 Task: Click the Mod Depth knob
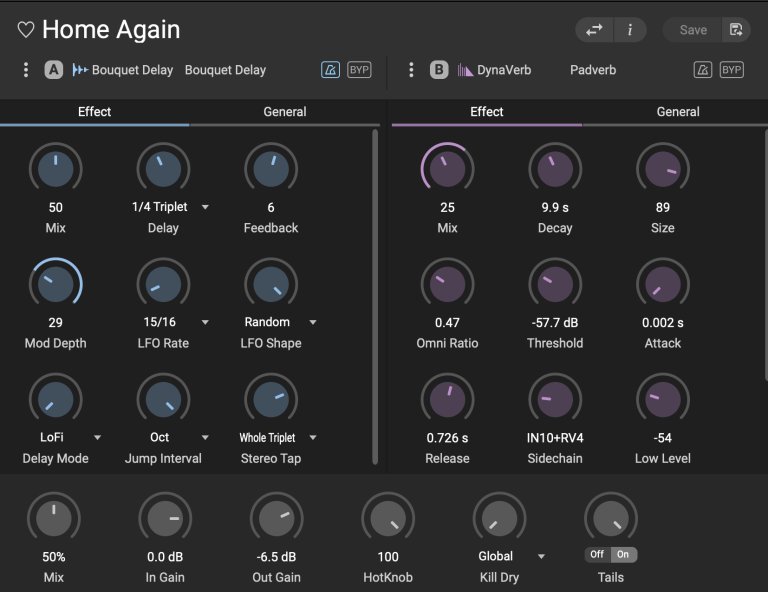point(55,284)
